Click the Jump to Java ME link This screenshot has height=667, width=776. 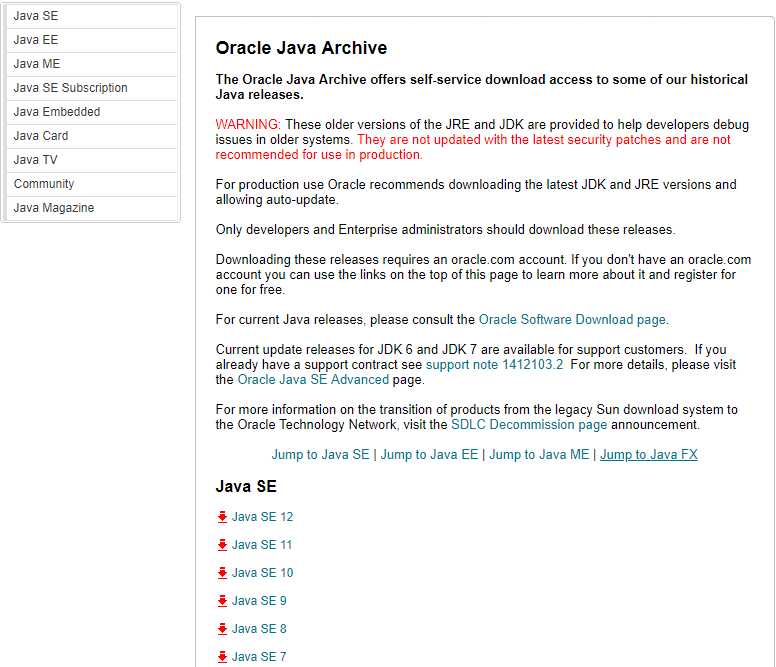[x=539, y=454]
